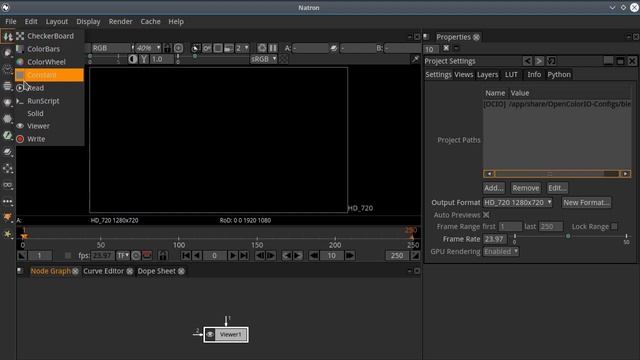This screenshot has height=360, width=640.
Task: Open the Channel nodes toolbar icon
Action: pyautogui.click(x=8, y=86)
